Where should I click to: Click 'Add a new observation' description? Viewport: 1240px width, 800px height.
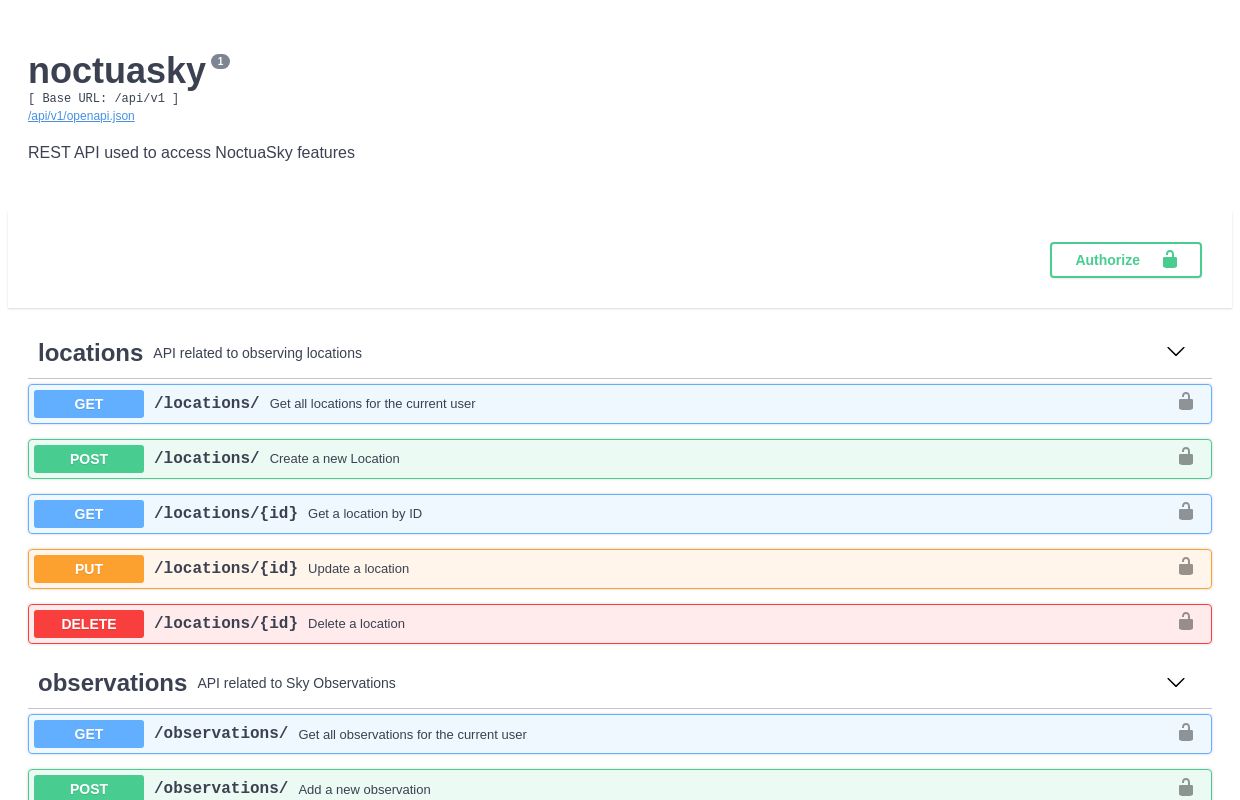364,790
